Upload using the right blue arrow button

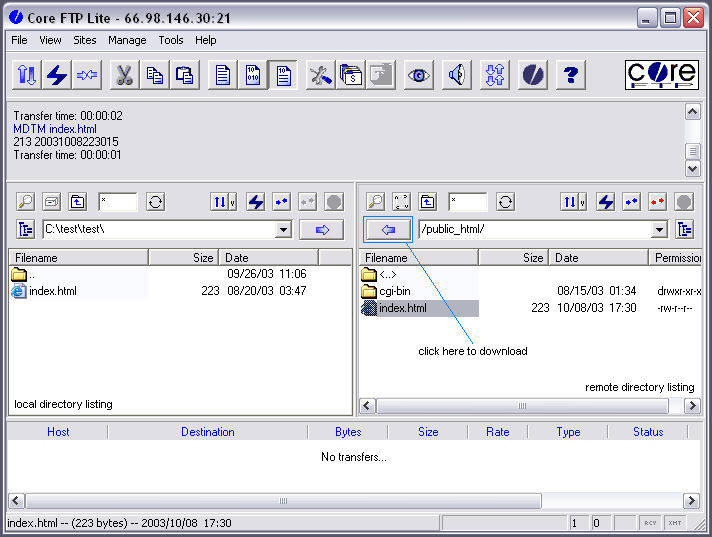[321, 230]
